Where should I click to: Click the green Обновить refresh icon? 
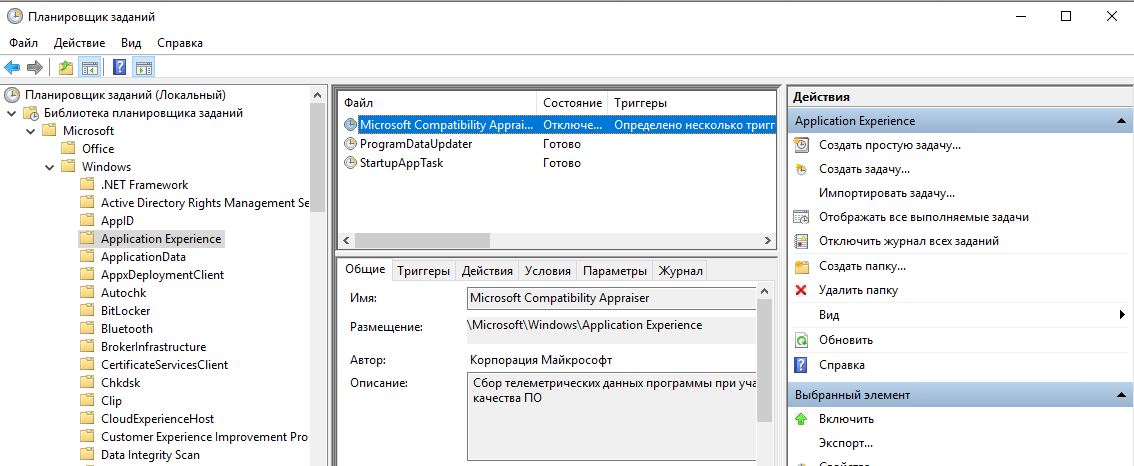[x=801, y=340]
